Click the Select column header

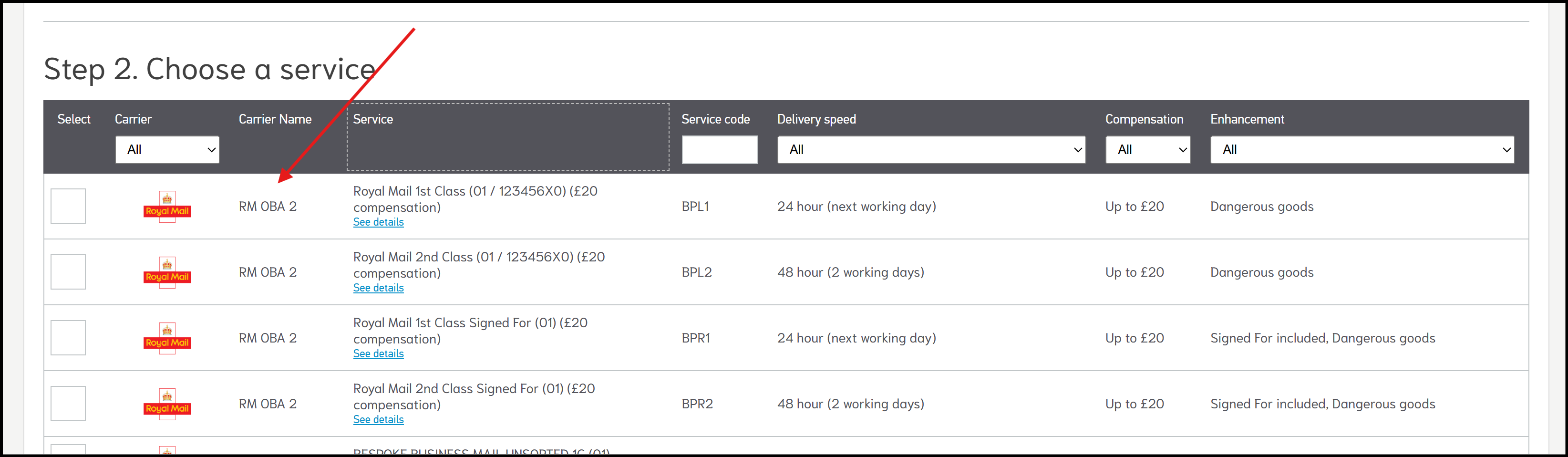(x=73, y=119)
